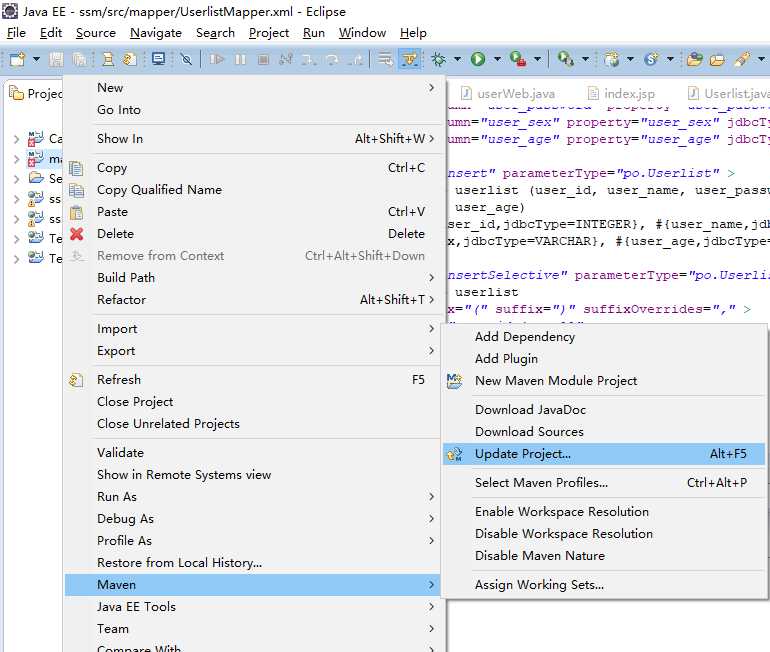Choose New Maven Module Project
The image size is (770, 652).
pos(604,381)
